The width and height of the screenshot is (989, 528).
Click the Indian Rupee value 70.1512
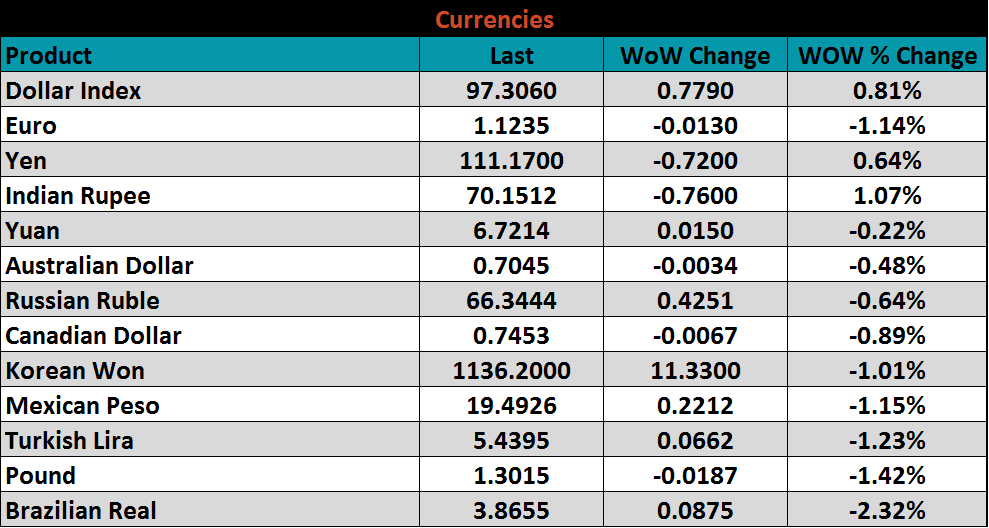511,196
